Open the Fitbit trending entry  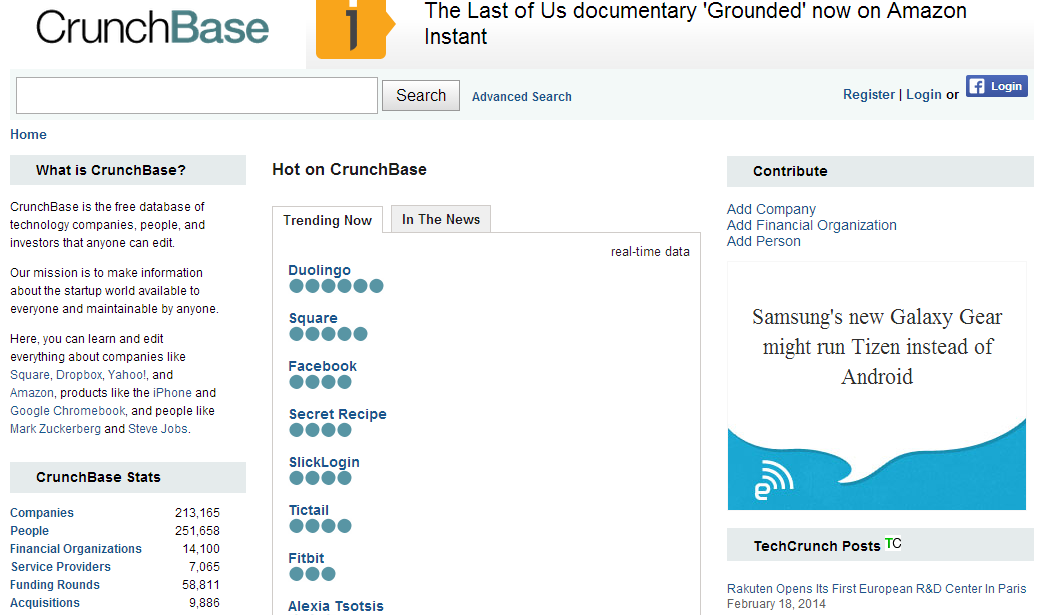[306, 558]
